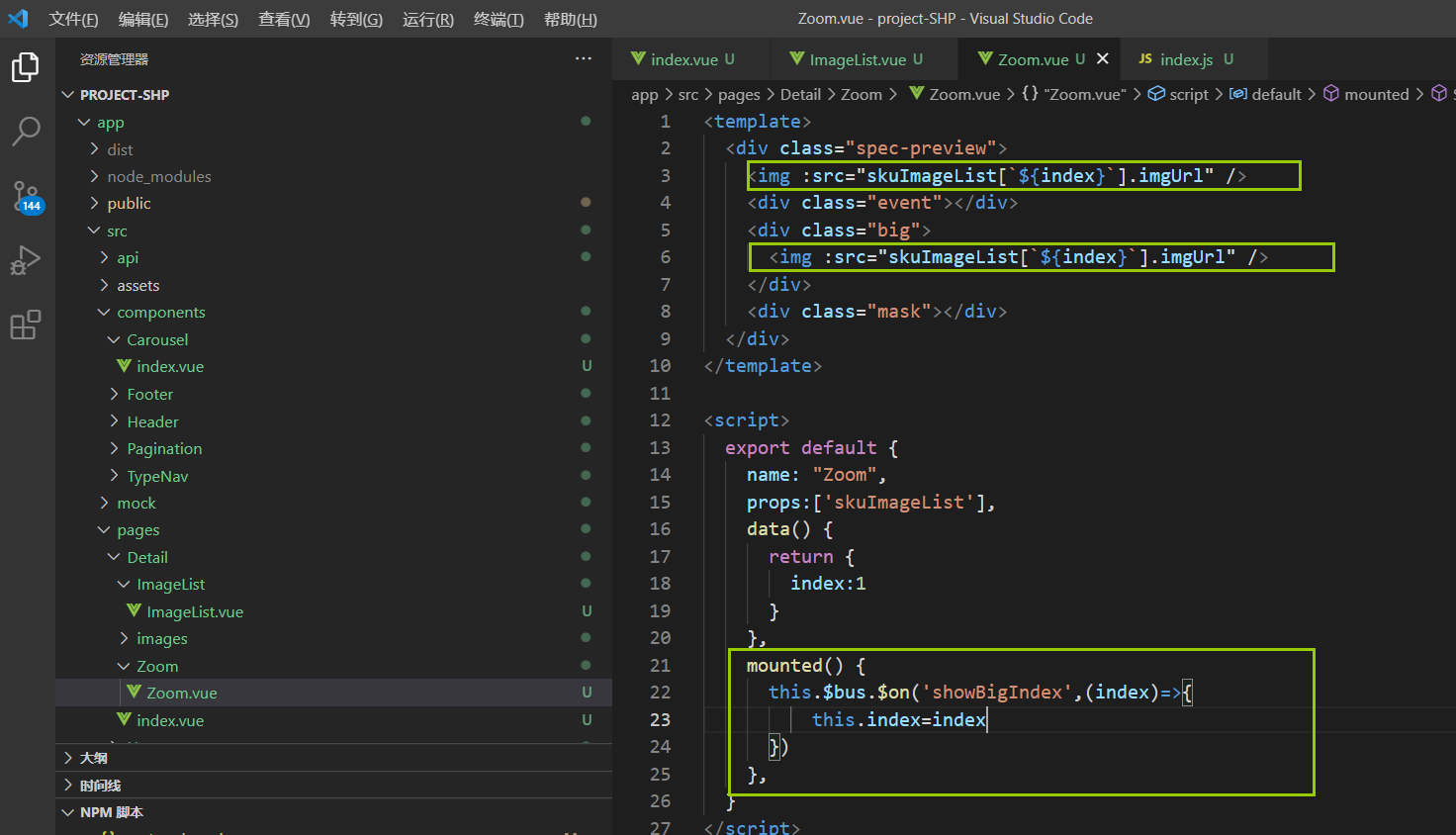The width and height of the screenshot is (1456, 835).
Task: Expand the 大纲 outline panel
Action: [333, 758]
